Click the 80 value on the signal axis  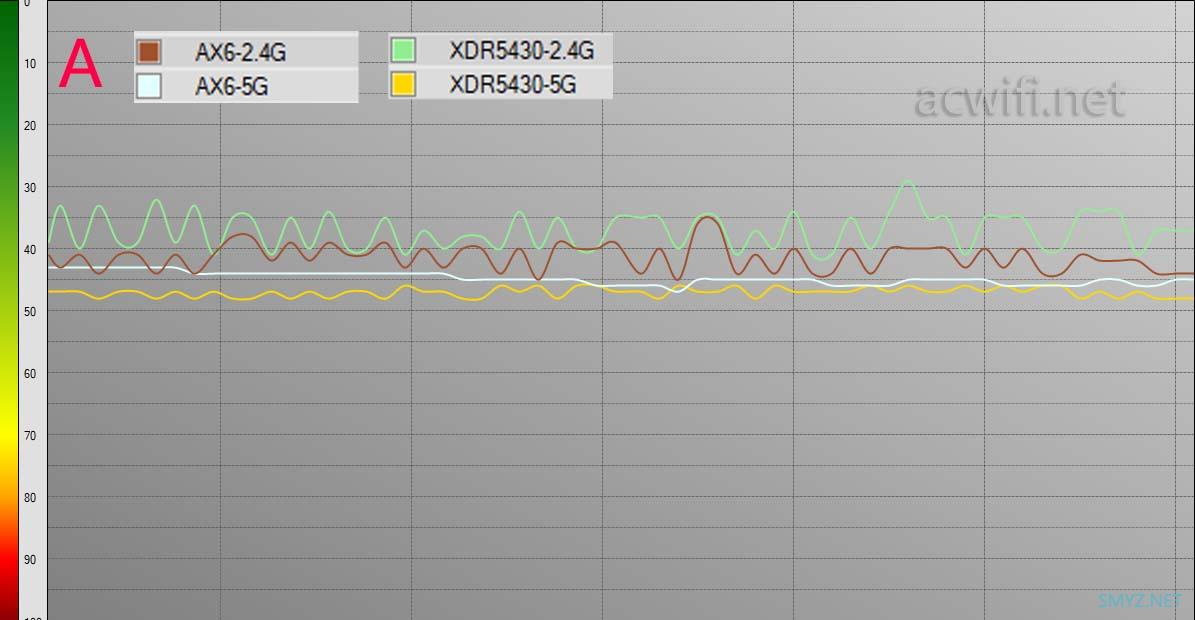30,497
